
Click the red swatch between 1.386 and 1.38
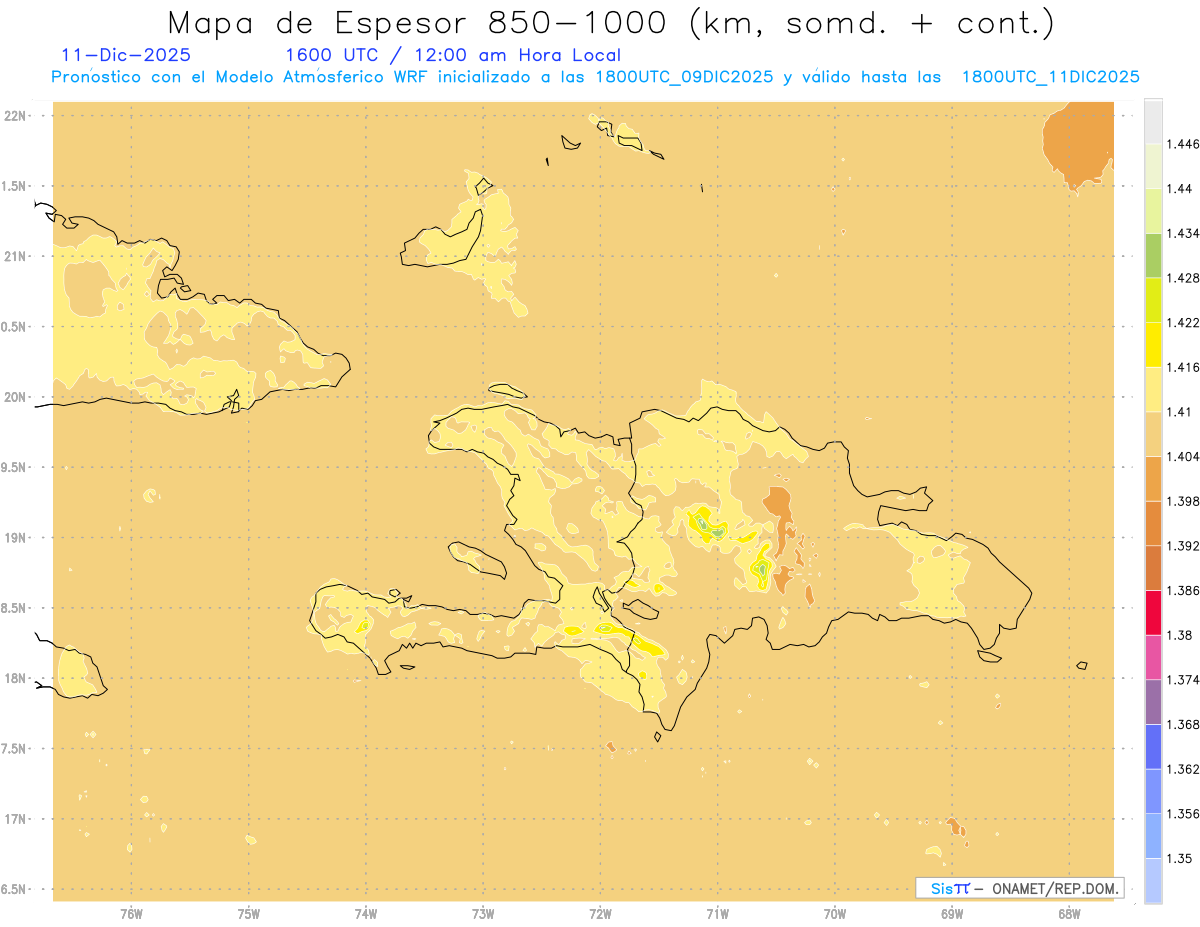(1153, 613)
